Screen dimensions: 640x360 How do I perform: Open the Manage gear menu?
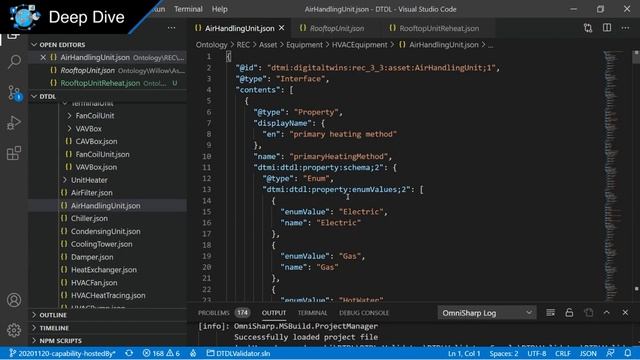[x=14, y=330]
